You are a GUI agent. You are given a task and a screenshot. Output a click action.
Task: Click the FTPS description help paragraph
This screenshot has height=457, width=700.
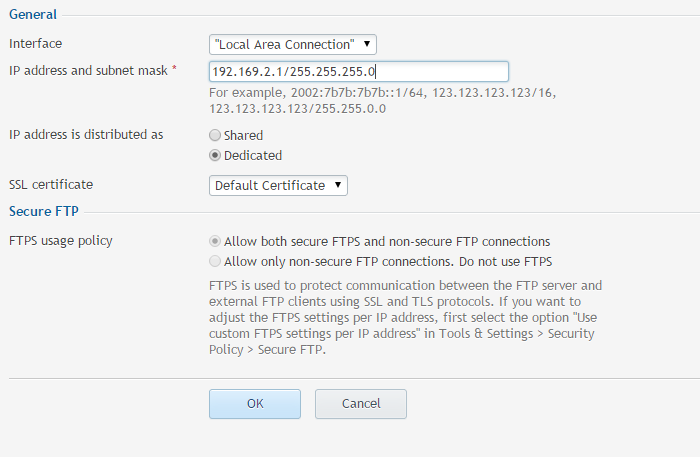[x=405, y=317]
